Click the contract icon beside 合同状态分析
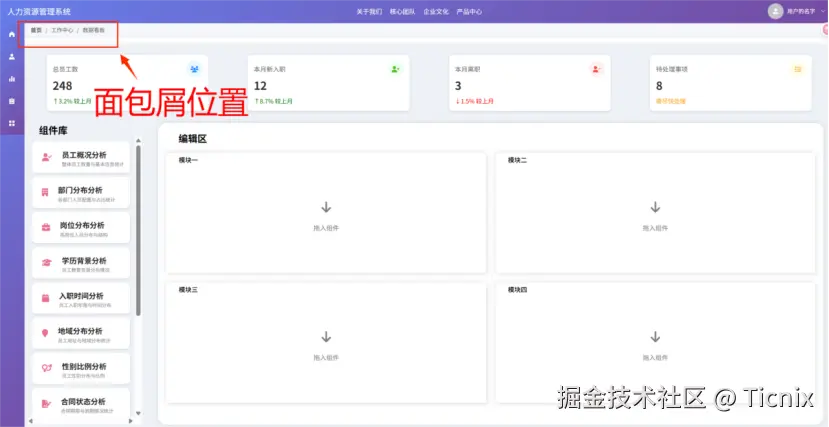The image size is (829, 427). (47, 404)
